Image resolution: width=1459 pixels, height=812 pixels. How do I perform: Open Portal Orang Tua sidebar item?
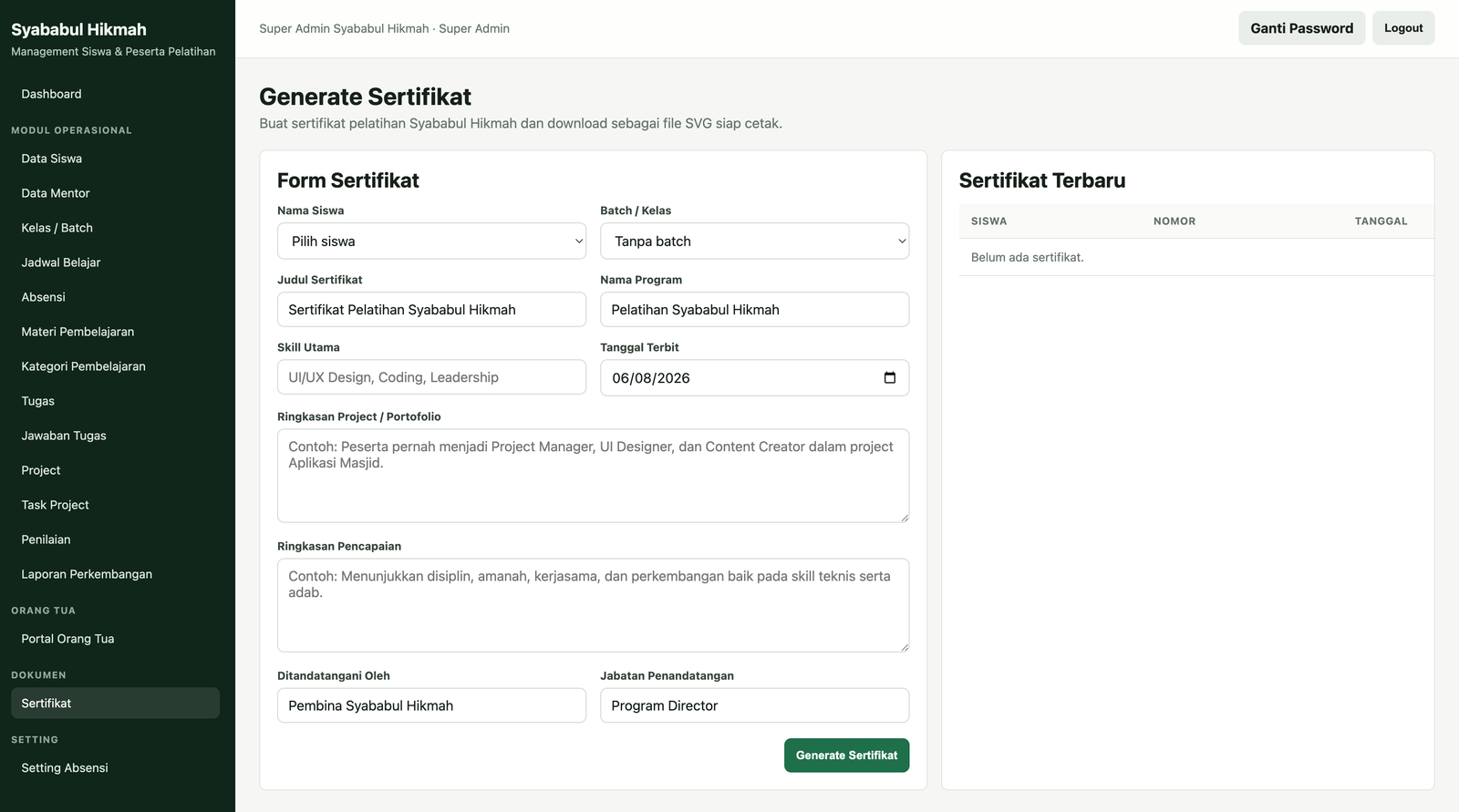(x=115, y=639)
